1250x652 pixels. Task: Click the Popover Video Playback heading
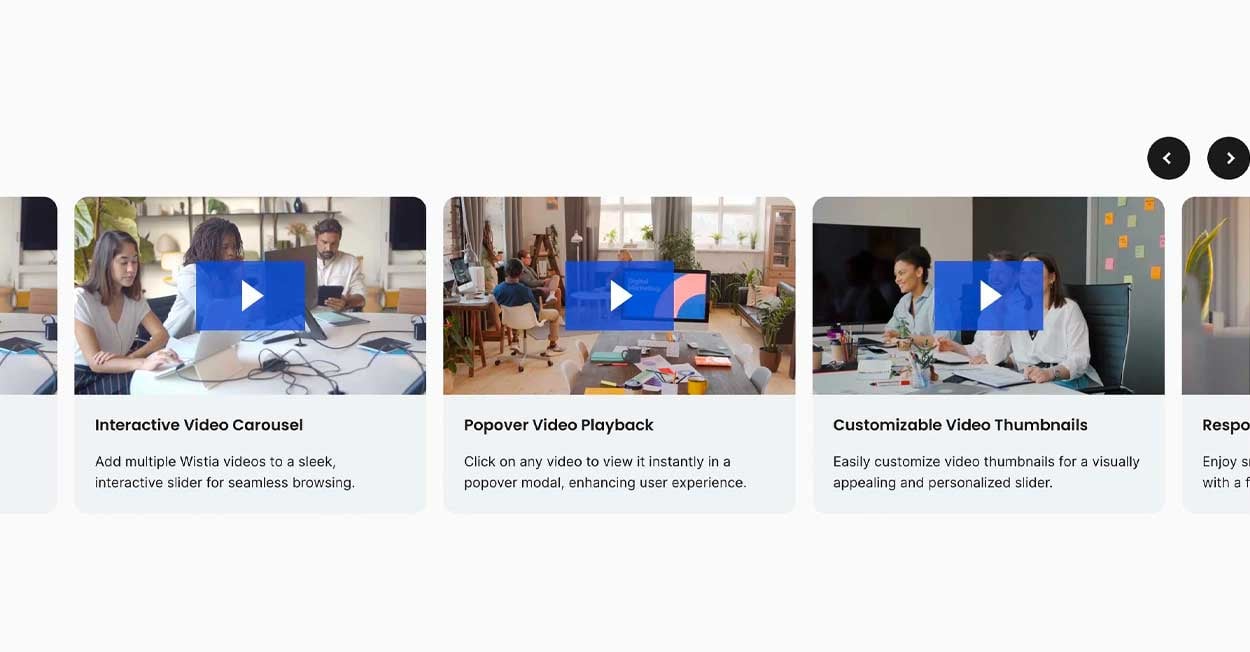[559, 425]
